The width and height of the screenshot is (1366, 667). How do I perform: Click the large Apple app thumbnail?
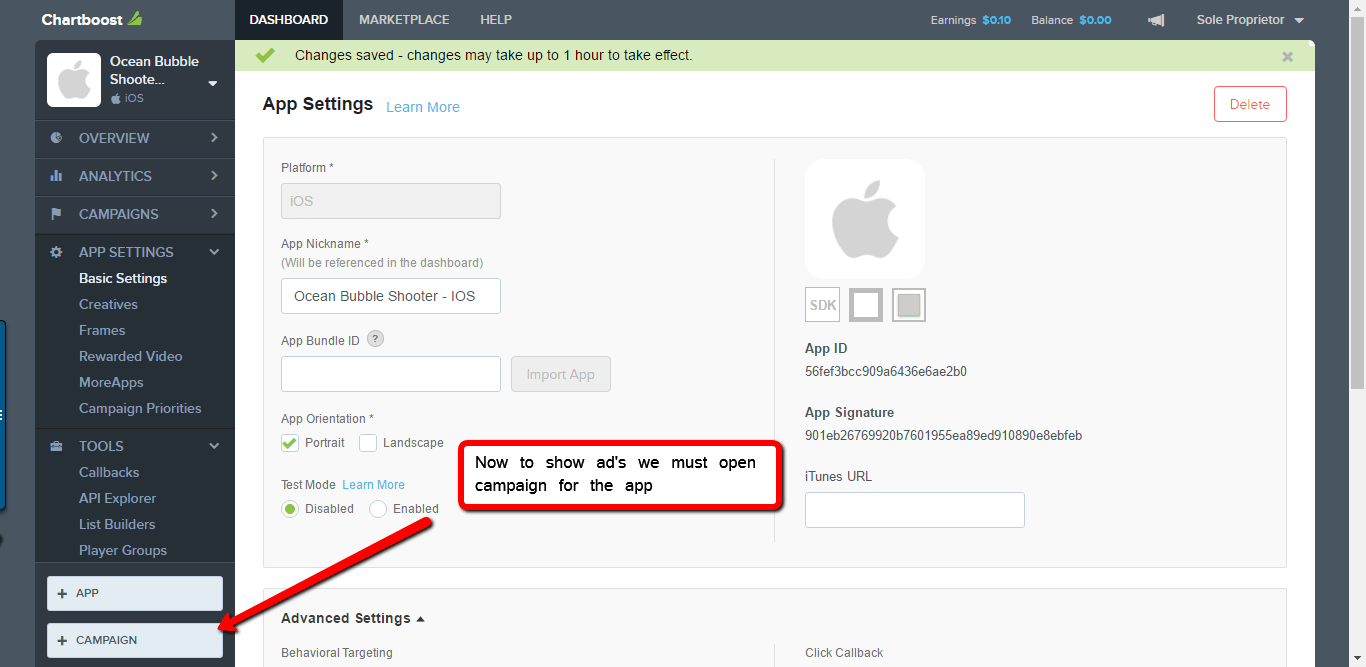coord(865,219)
